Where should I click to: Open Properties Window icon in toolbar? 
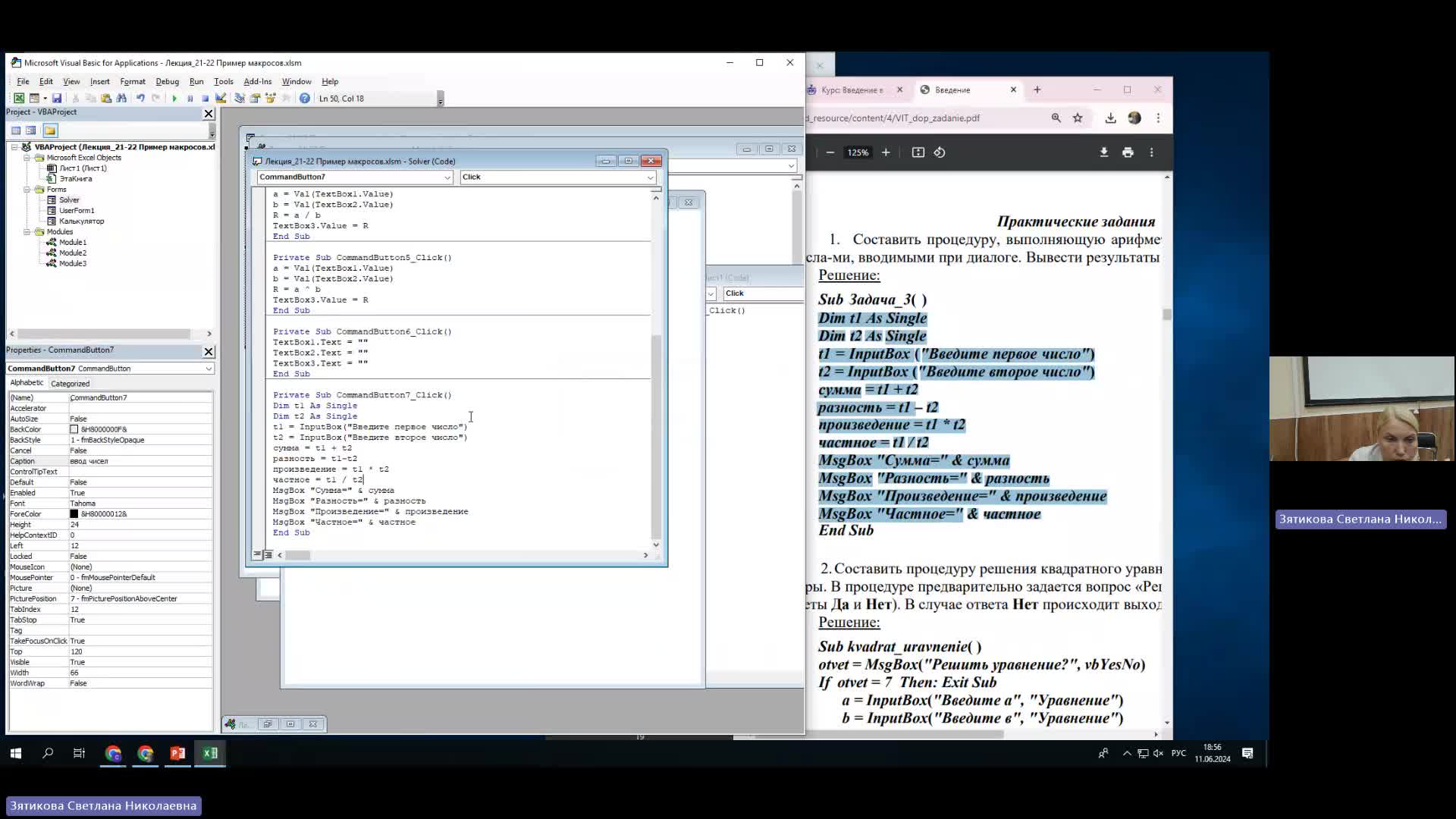255,99
